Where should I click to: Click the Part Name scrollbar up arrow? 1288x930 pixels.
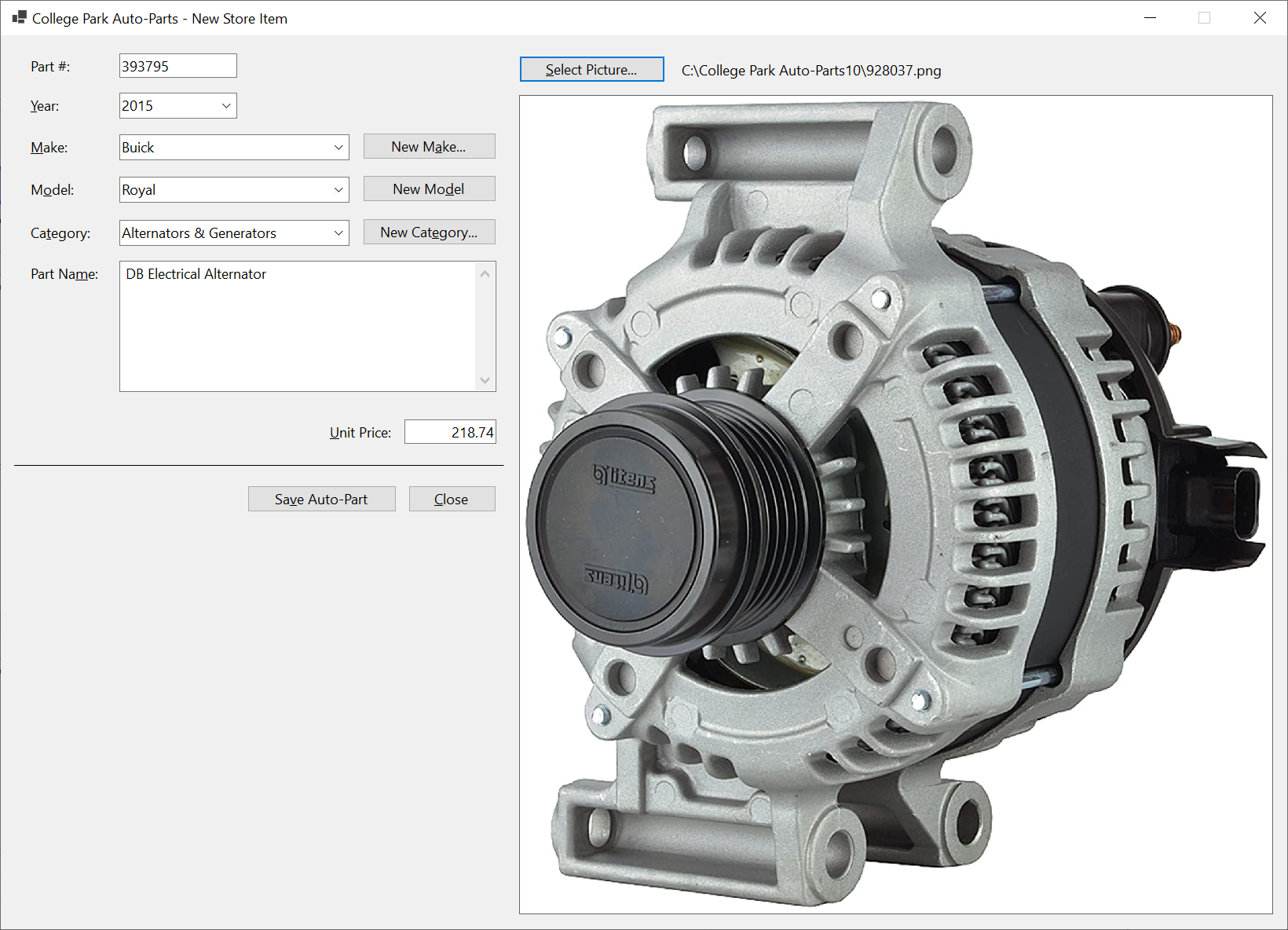click(485, 273)
